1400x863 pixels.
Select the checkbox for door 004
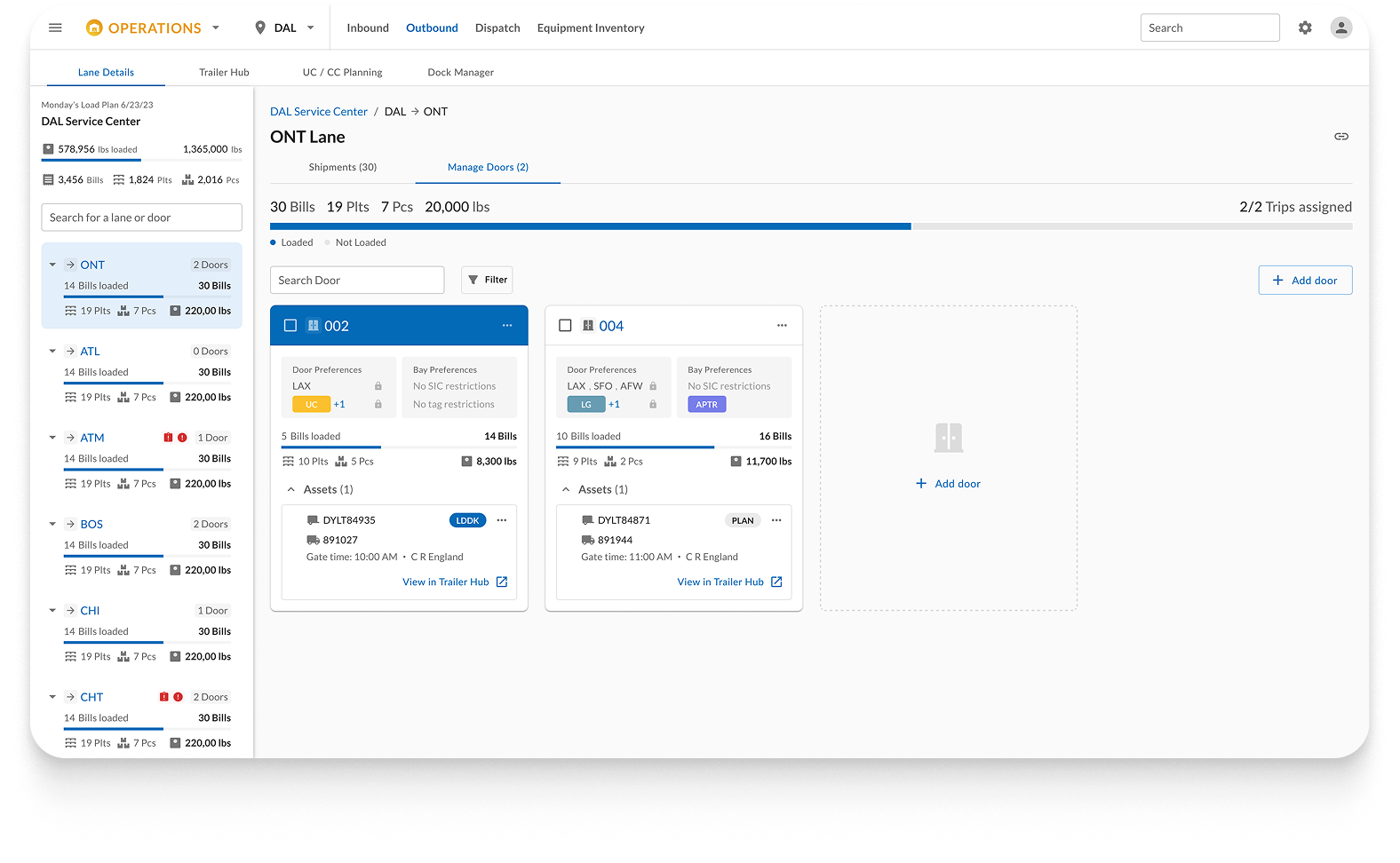point(565,326)
